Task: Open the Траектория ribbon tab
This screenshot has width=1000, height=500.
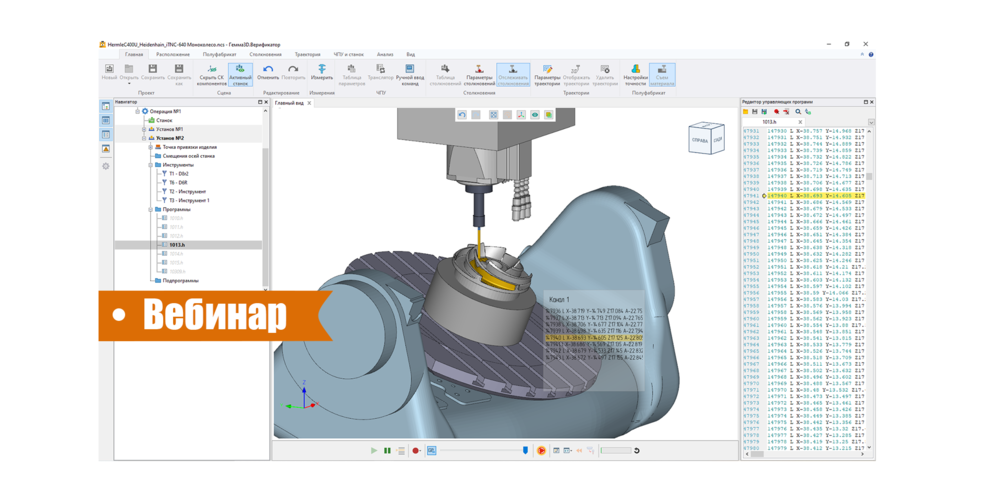Action: (308, 54)
